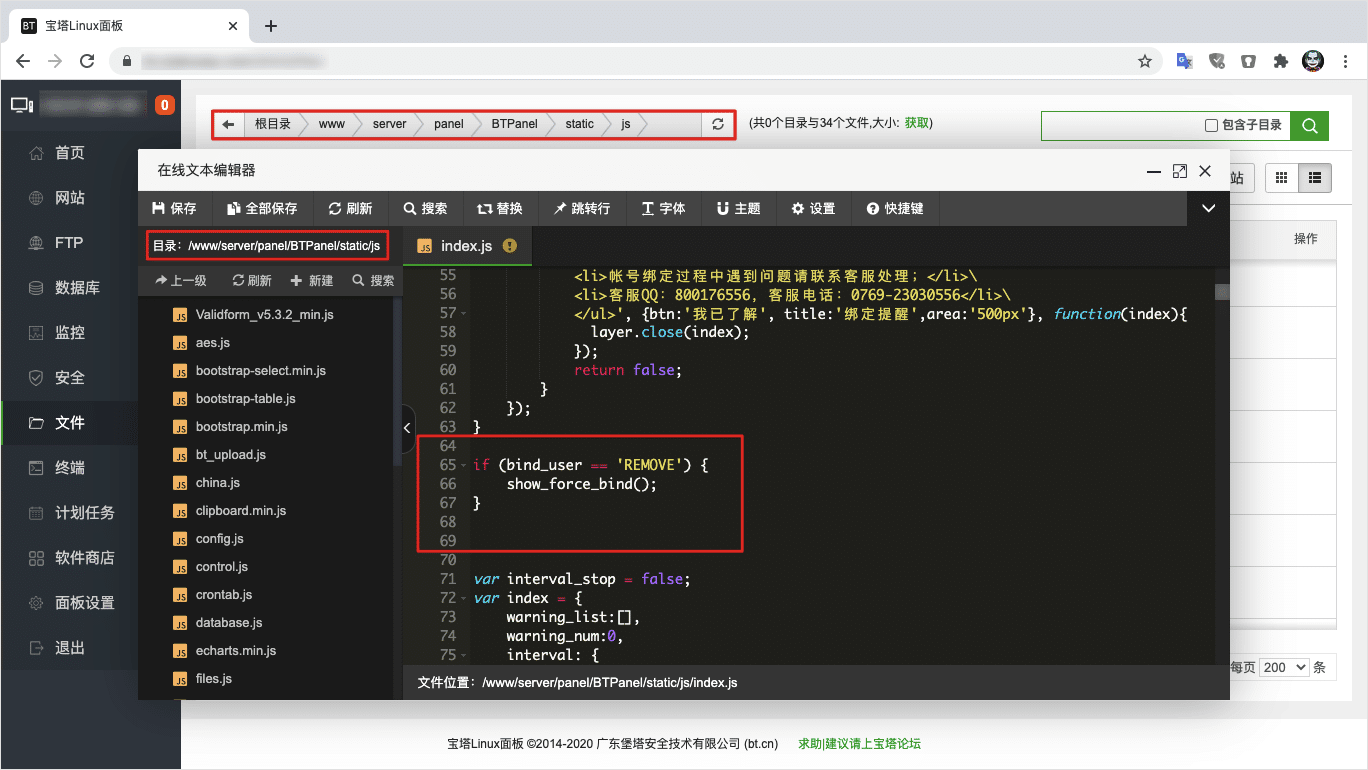Maximize the online text editor dialog
Viewport: 1368px width, 770px height.
[1180, 171]
